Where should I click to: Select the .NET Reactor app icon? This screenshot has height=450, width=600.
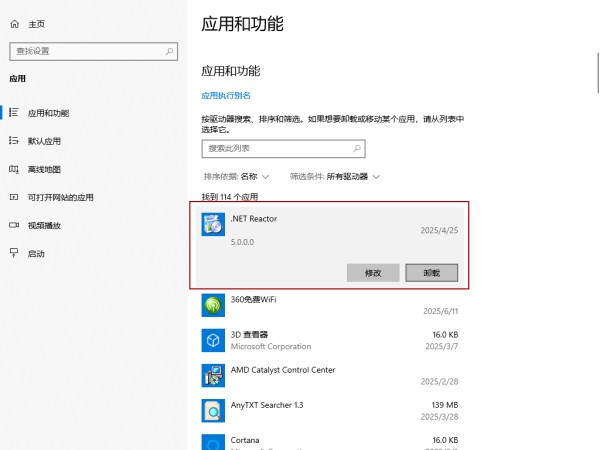(x=213, y=224)
